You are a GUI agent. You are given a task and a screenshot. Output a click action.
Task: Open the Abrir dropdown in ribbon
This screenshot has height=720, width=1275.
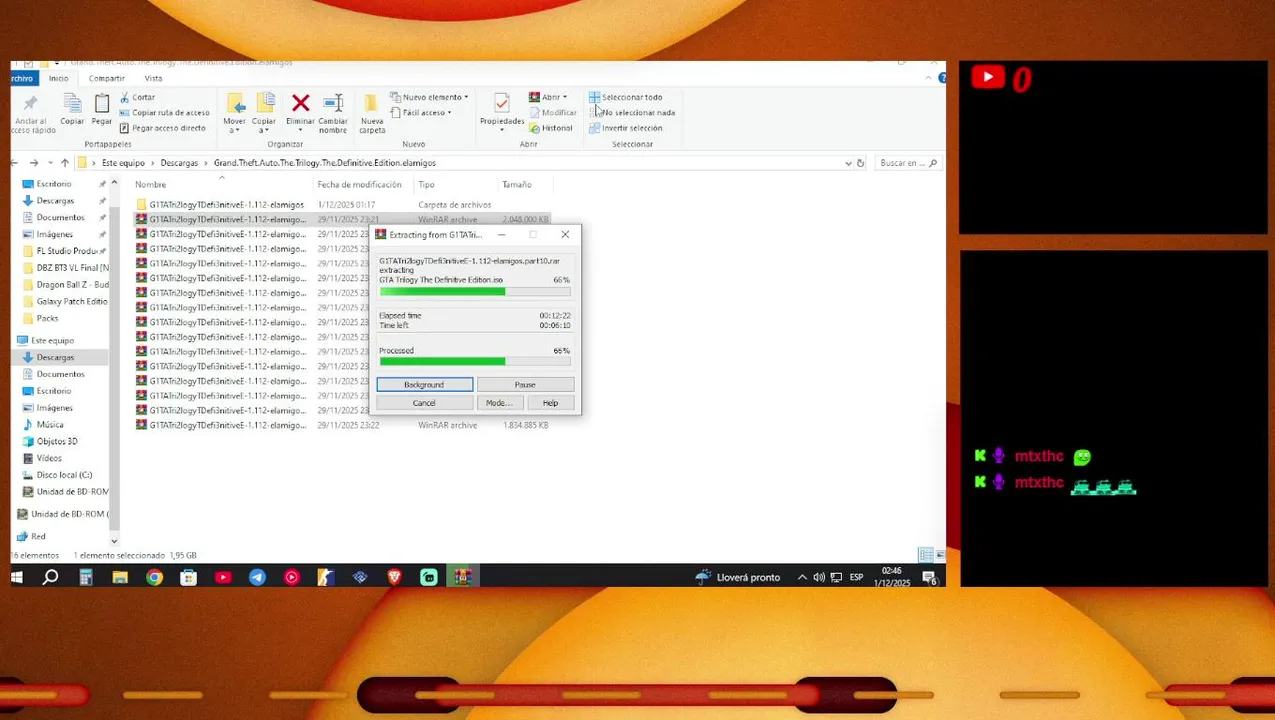pos(548,97)
